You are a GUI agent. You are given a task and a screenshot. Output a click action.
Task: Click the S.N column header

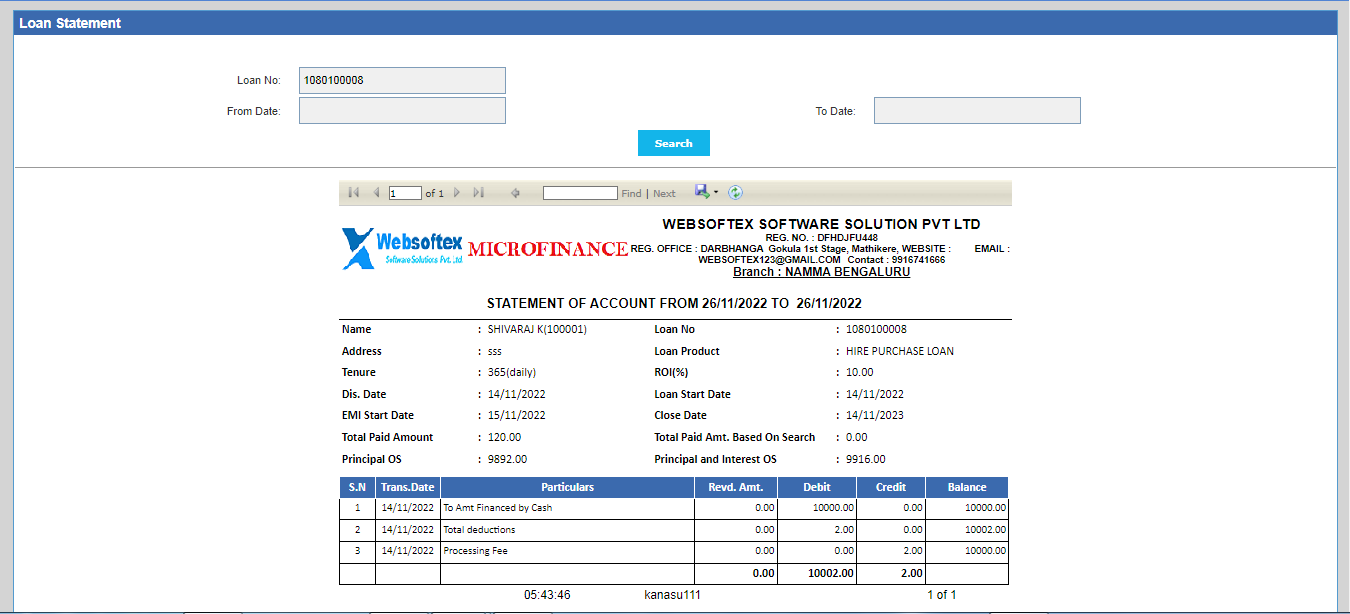357,487
